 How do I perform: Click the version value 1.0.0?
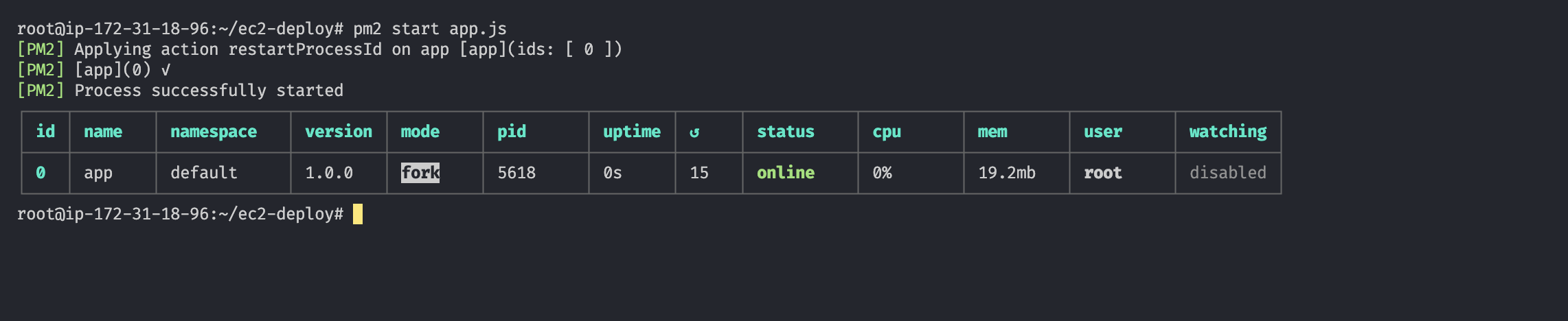329,173
